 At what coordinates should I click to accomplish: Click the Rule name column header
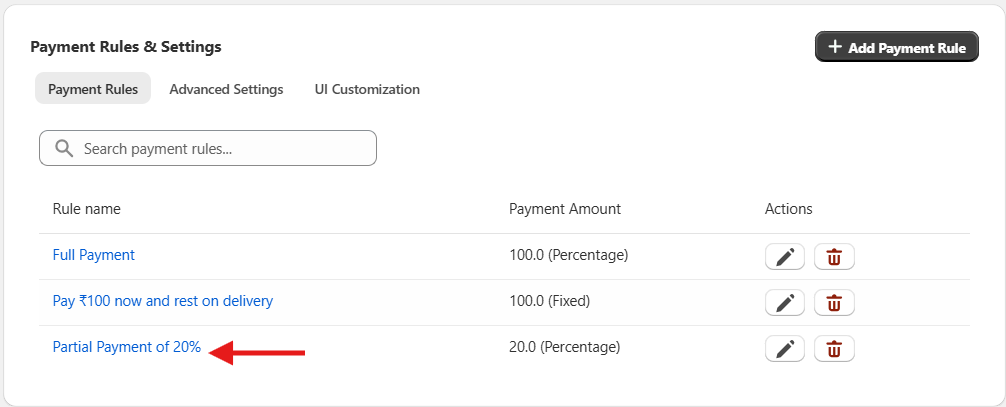(x=87, y=209)
